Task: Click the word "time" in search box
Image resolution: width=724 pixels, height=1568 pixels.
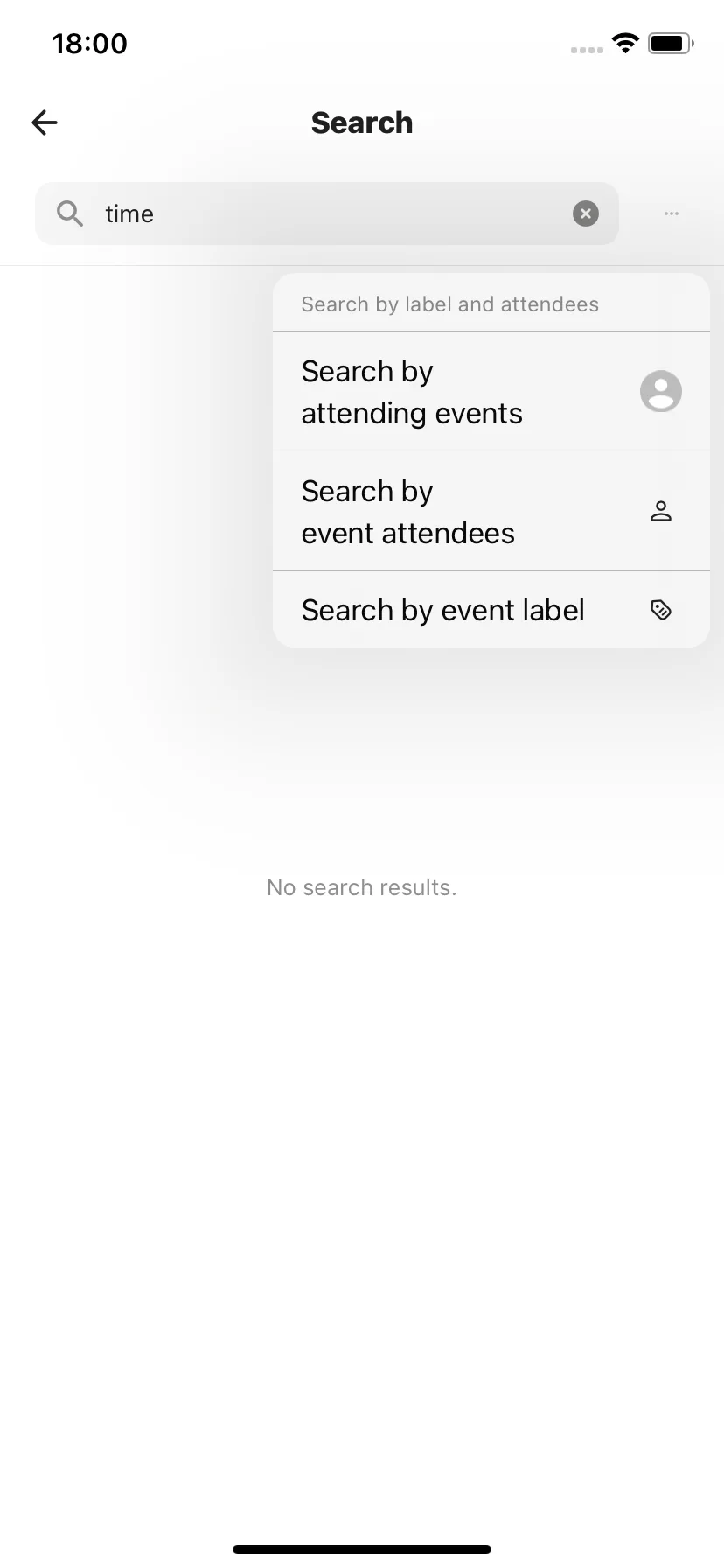Action: pos(129,213)
